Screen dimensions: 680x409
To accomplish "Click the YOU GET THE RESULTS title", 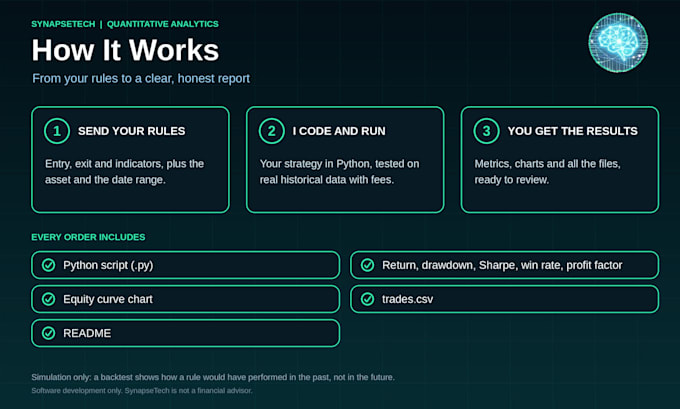I will tap(572, 131).
